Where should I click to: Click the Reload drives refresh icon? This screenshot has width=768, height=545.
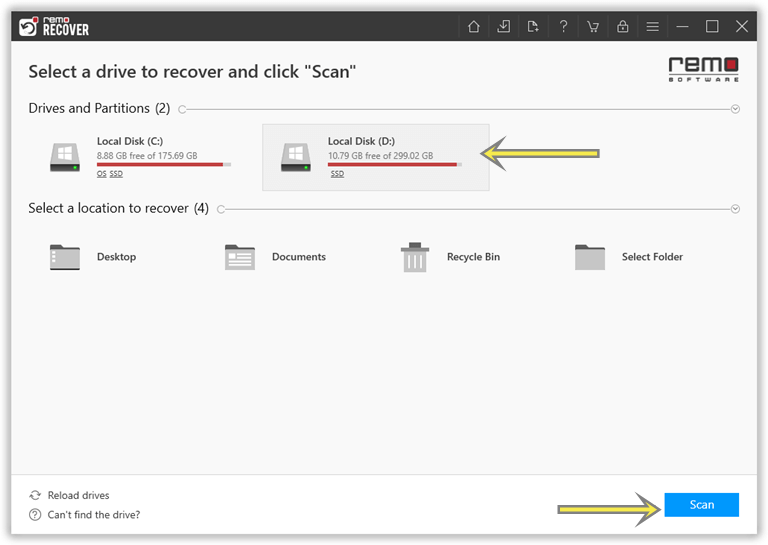[x=35, y=496]
